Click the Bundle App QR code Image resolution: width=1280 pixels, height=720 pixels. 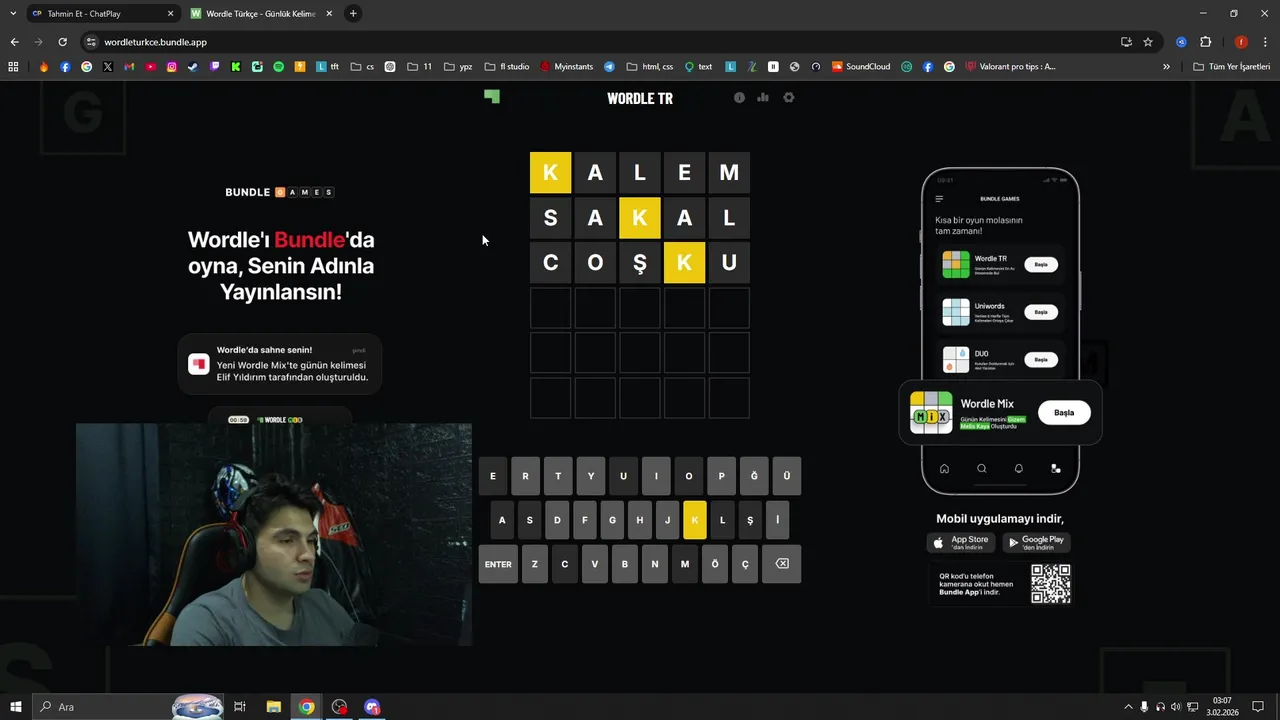(1051, 584)
